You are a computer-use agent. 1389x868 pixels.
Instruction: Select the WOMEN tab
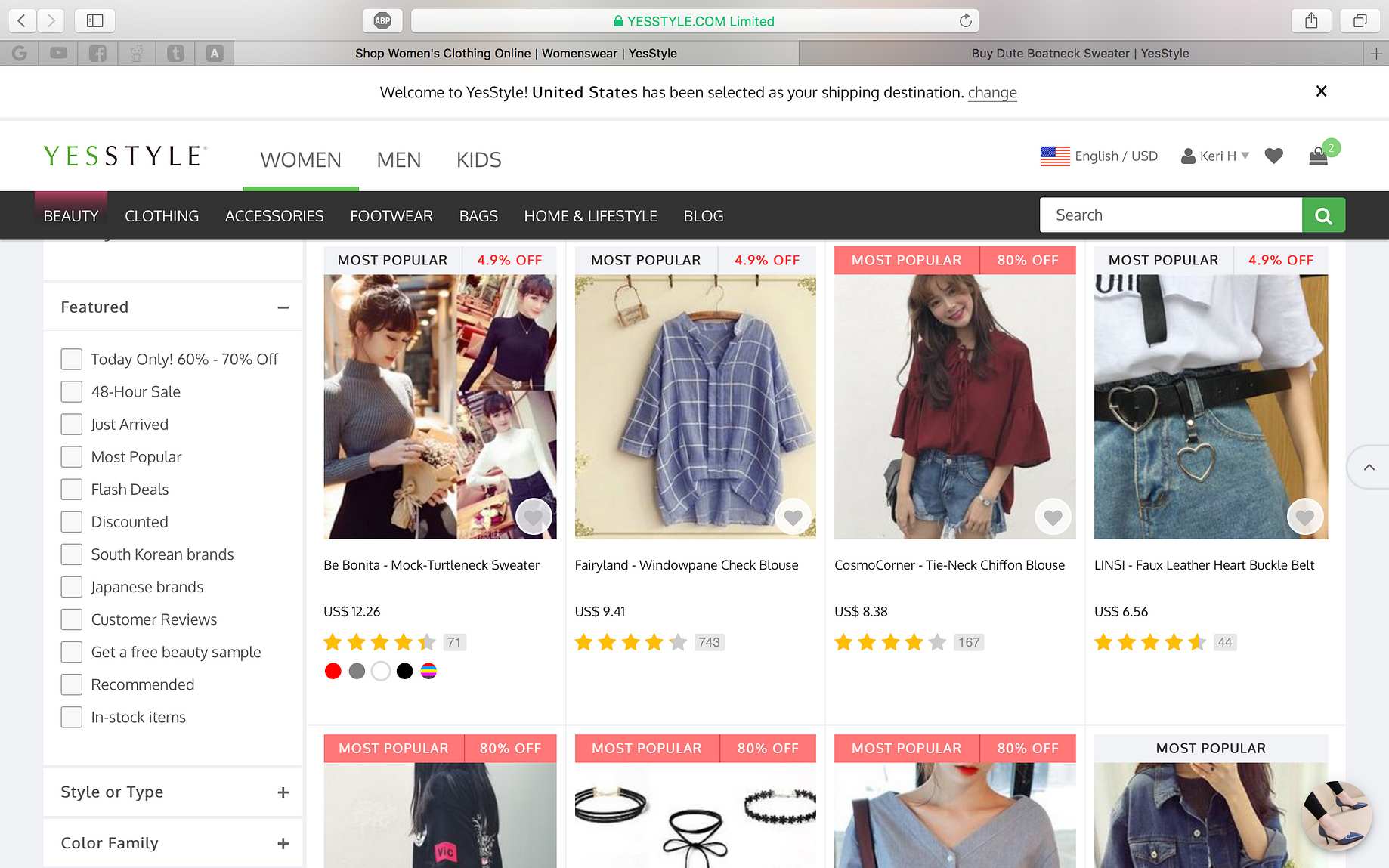[x=301, y=159]
